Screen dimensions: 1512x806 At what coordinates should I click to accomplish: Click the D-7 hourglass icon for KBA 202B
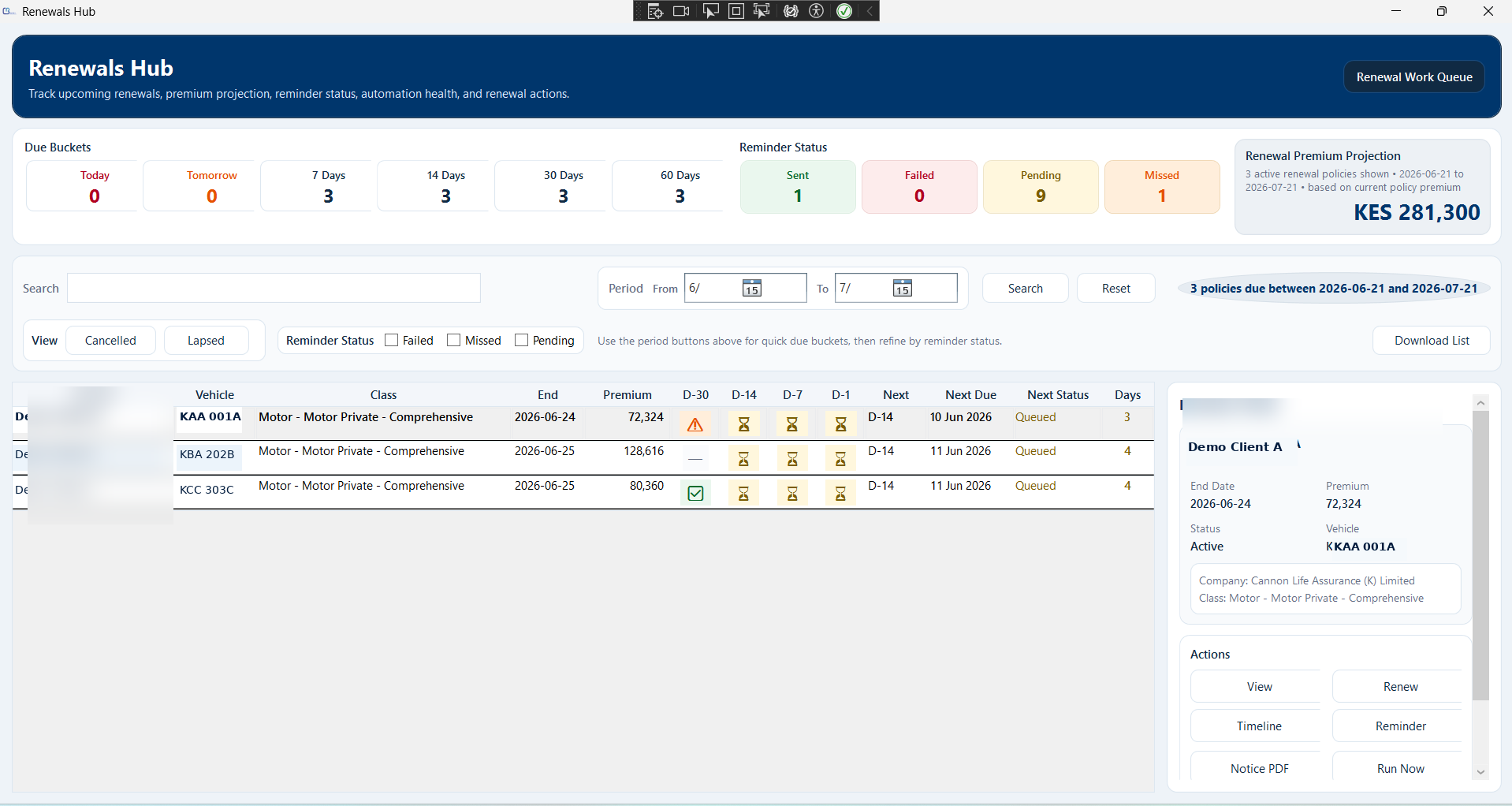[x=792, y=459]
